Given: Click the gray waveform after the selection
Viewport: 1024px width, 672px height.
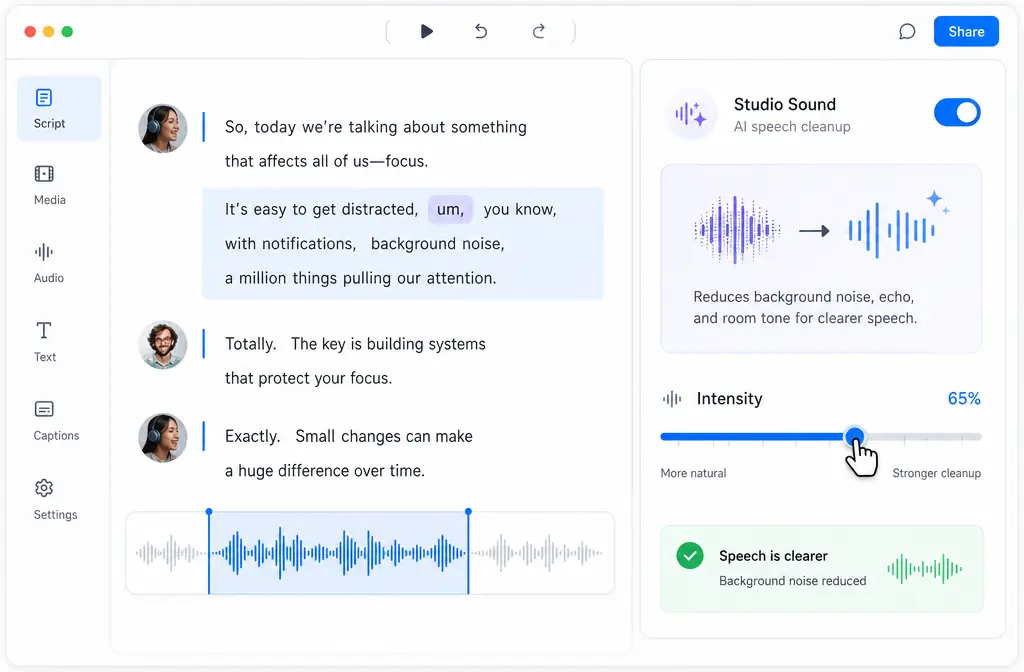Looking at the screenshot, I should click(537, 553).
